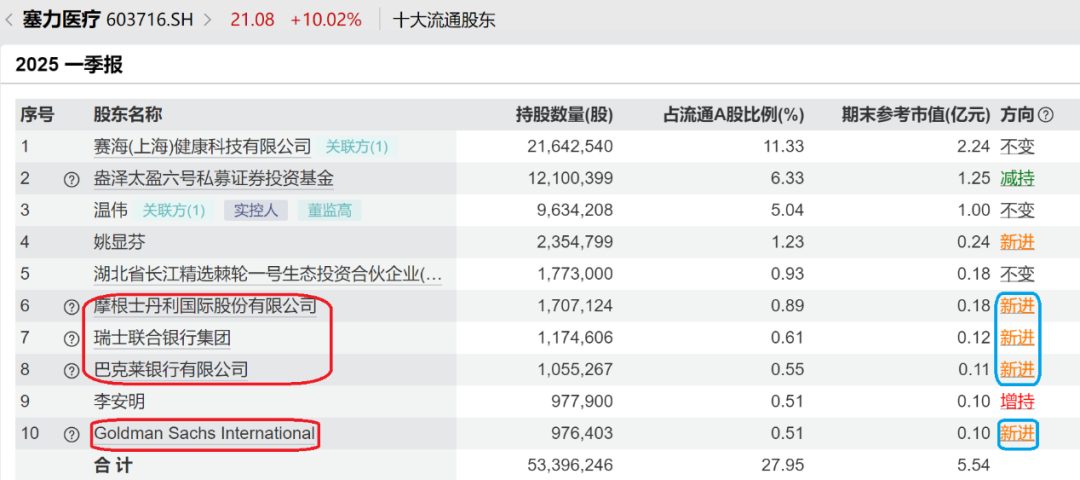Screen dimensions: 1080x480
Task: Click 关联方(1) tag for 赛海 row
Action: [x=357, y=147]
